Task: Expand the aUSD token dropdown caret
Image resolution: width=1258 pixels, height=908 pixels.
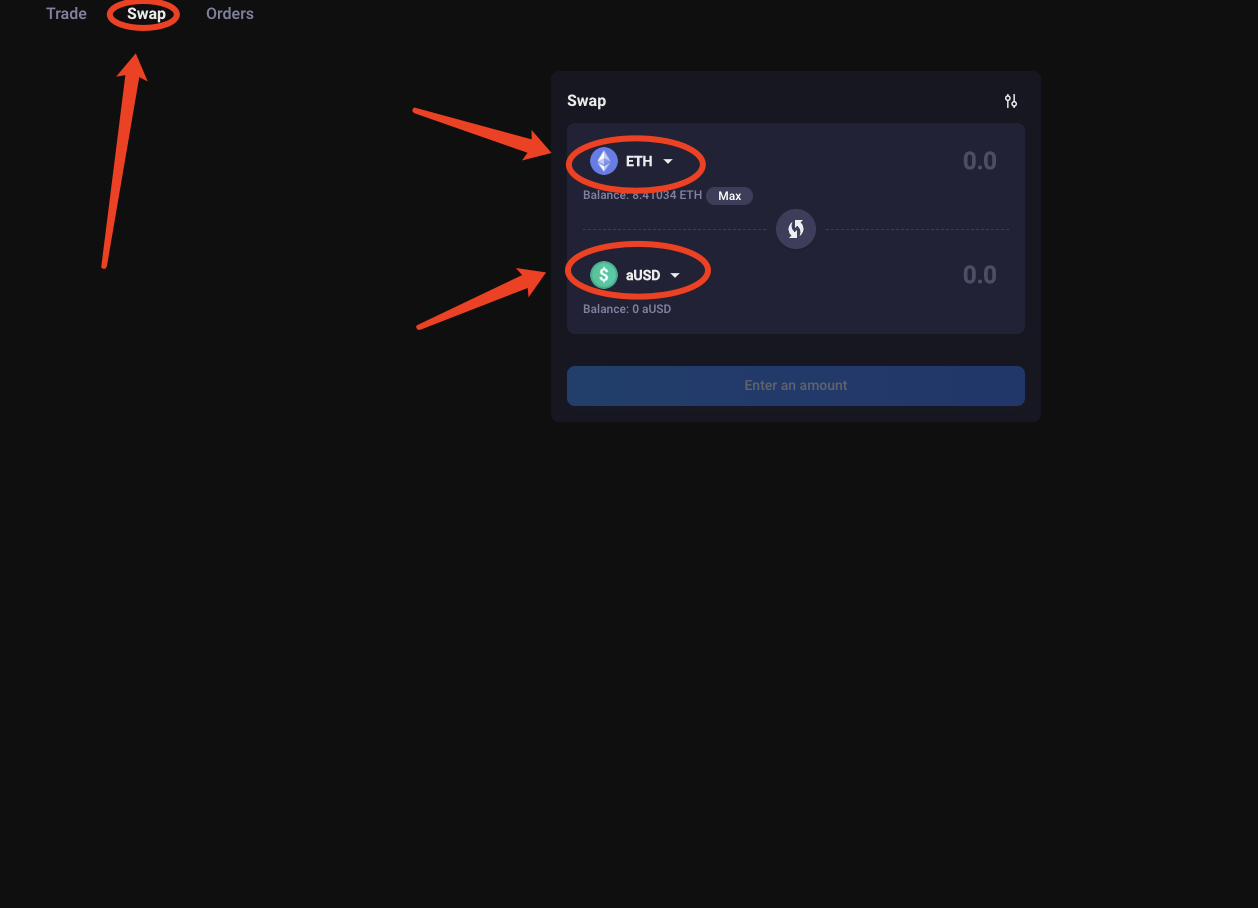Action: click(675, 276)
